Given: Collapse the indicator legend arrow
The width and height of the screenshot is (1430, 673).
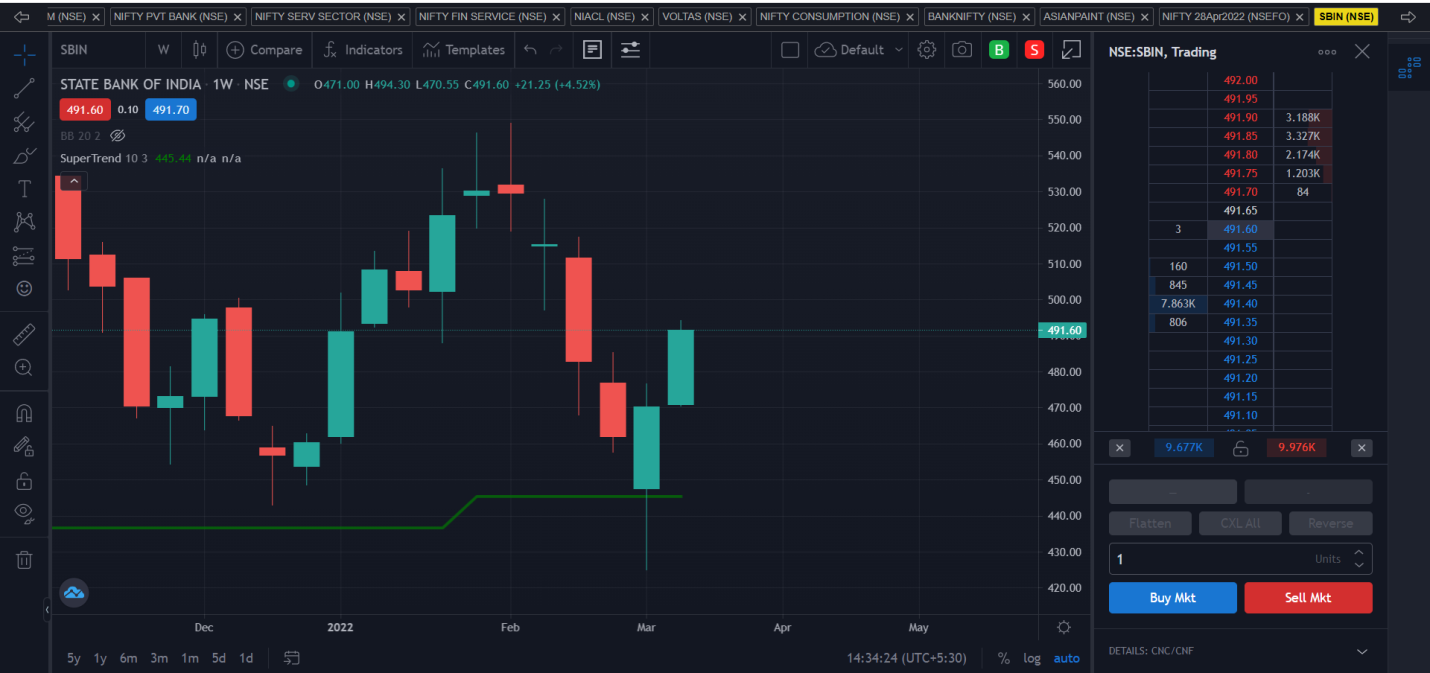Looking at the screenshot, I should [74, 181].
